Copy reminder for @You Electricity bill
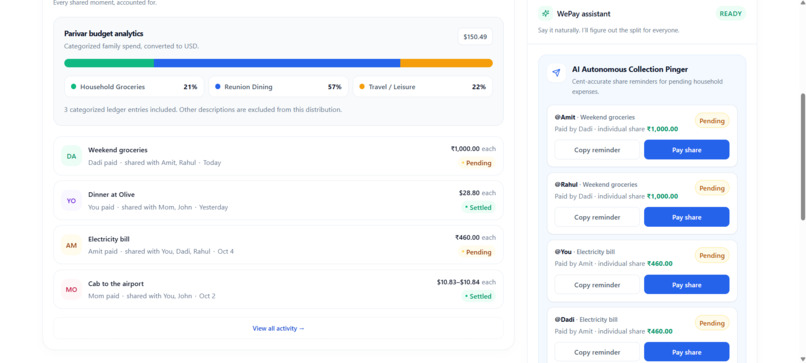The image size is (806, 363). pyautogui.click(x=597, y=285)
